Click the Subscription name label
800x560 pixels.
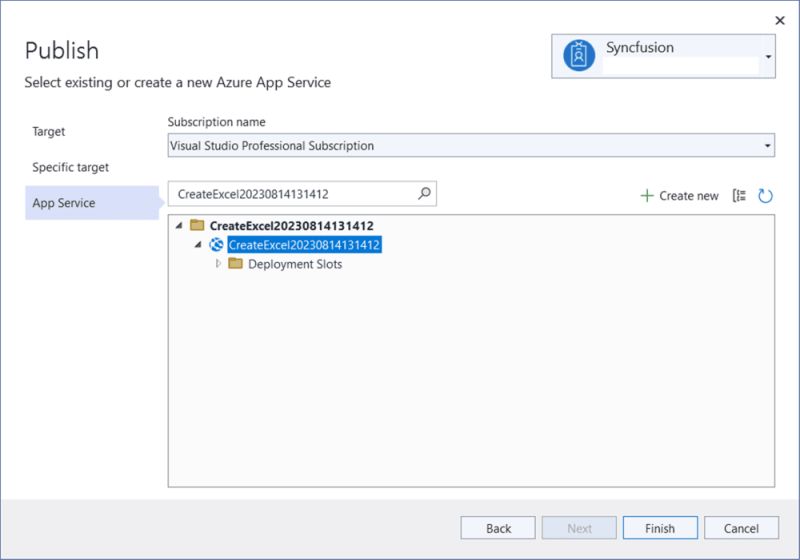point(216,122)
